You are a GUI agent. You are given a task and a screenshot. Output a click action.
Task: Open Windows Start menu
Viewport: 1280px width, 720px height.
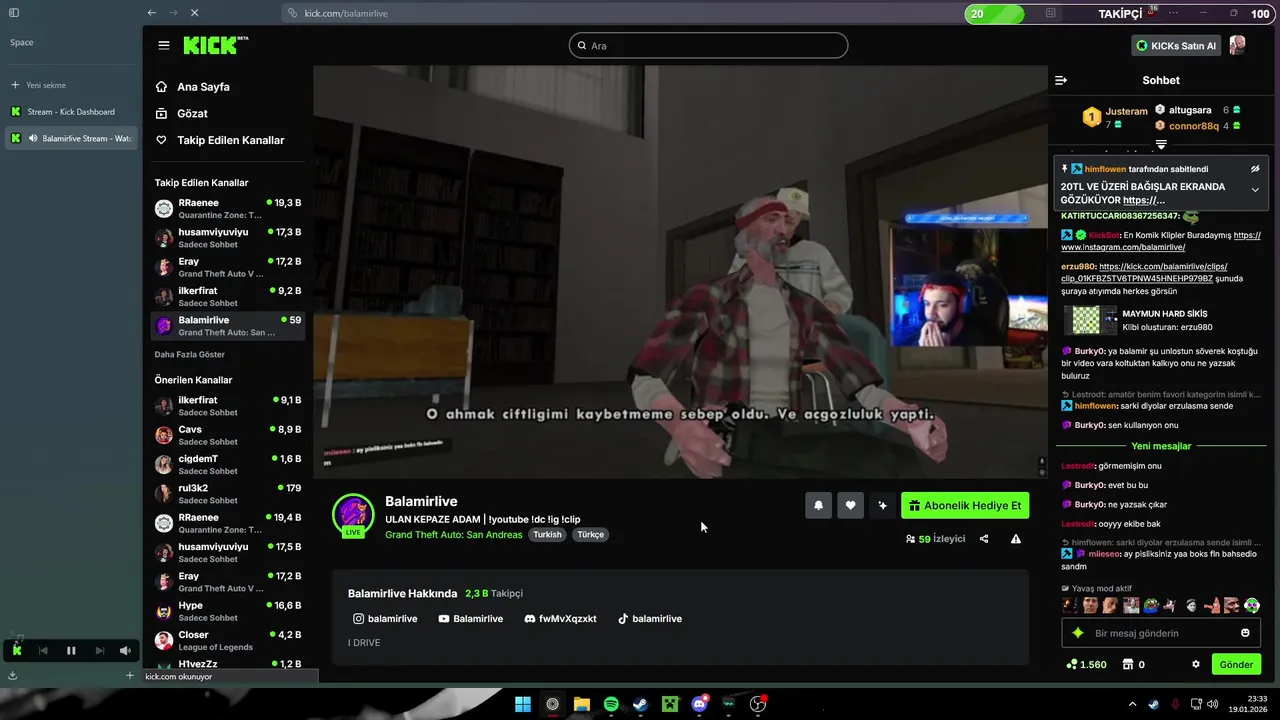(x=523, y=704)
